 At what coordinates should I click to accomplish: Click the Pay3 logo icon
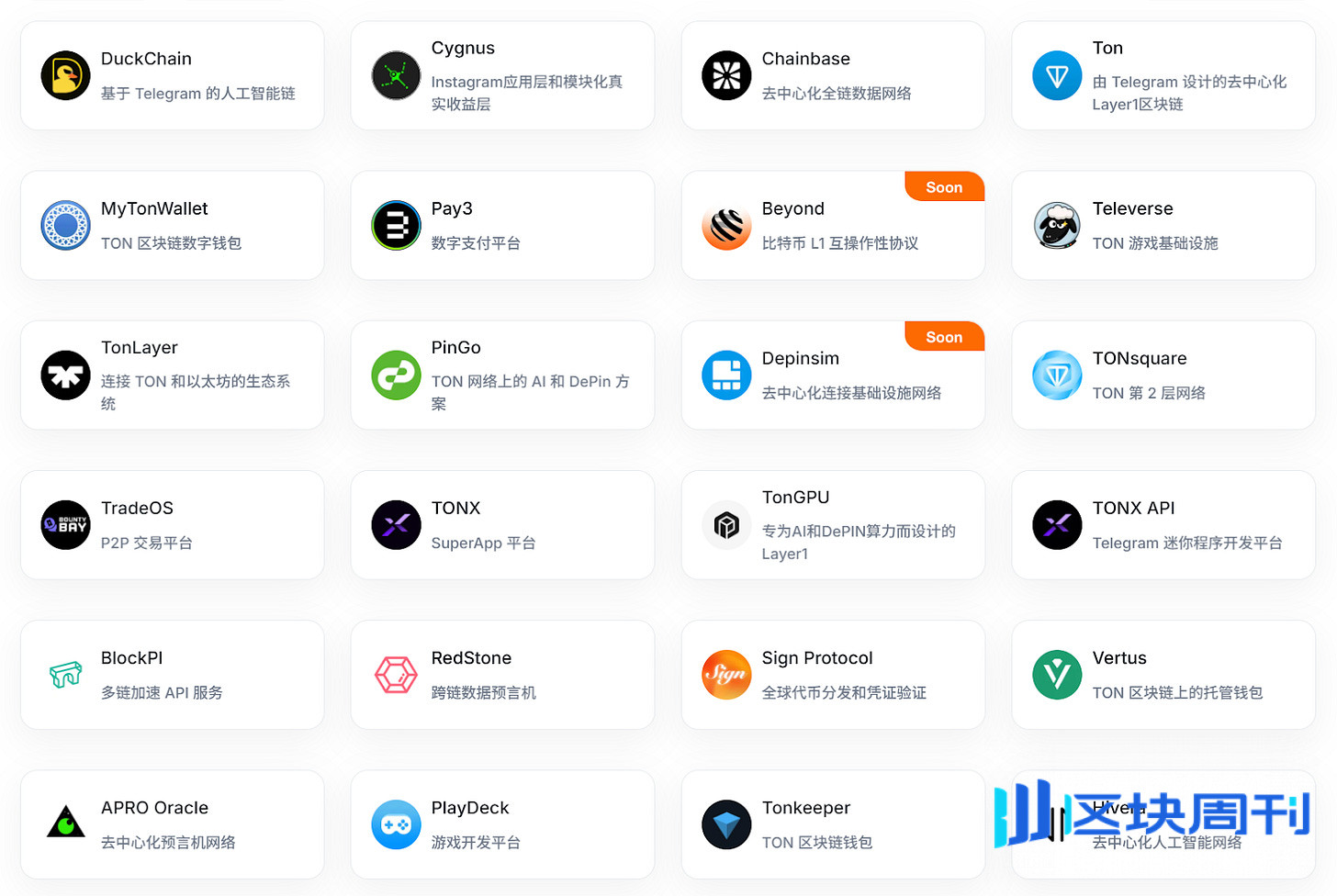tap(396, 225)
